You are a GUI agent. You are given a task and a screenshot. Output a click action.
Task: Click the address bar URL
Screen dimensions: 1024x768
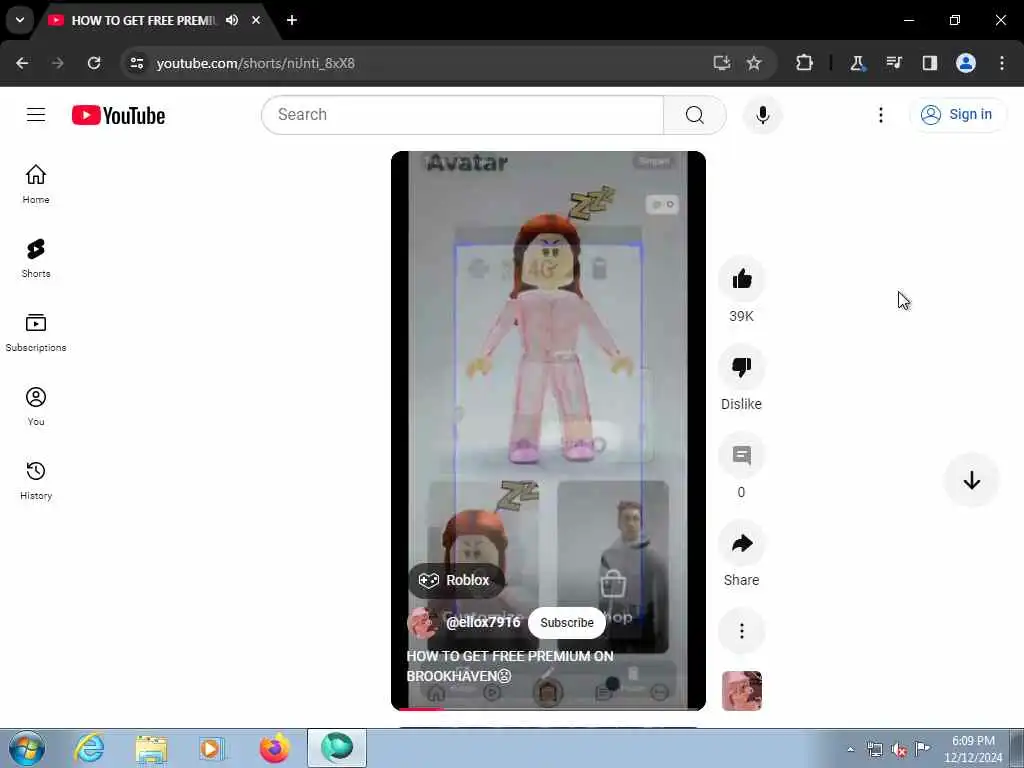tap(255, 63)
